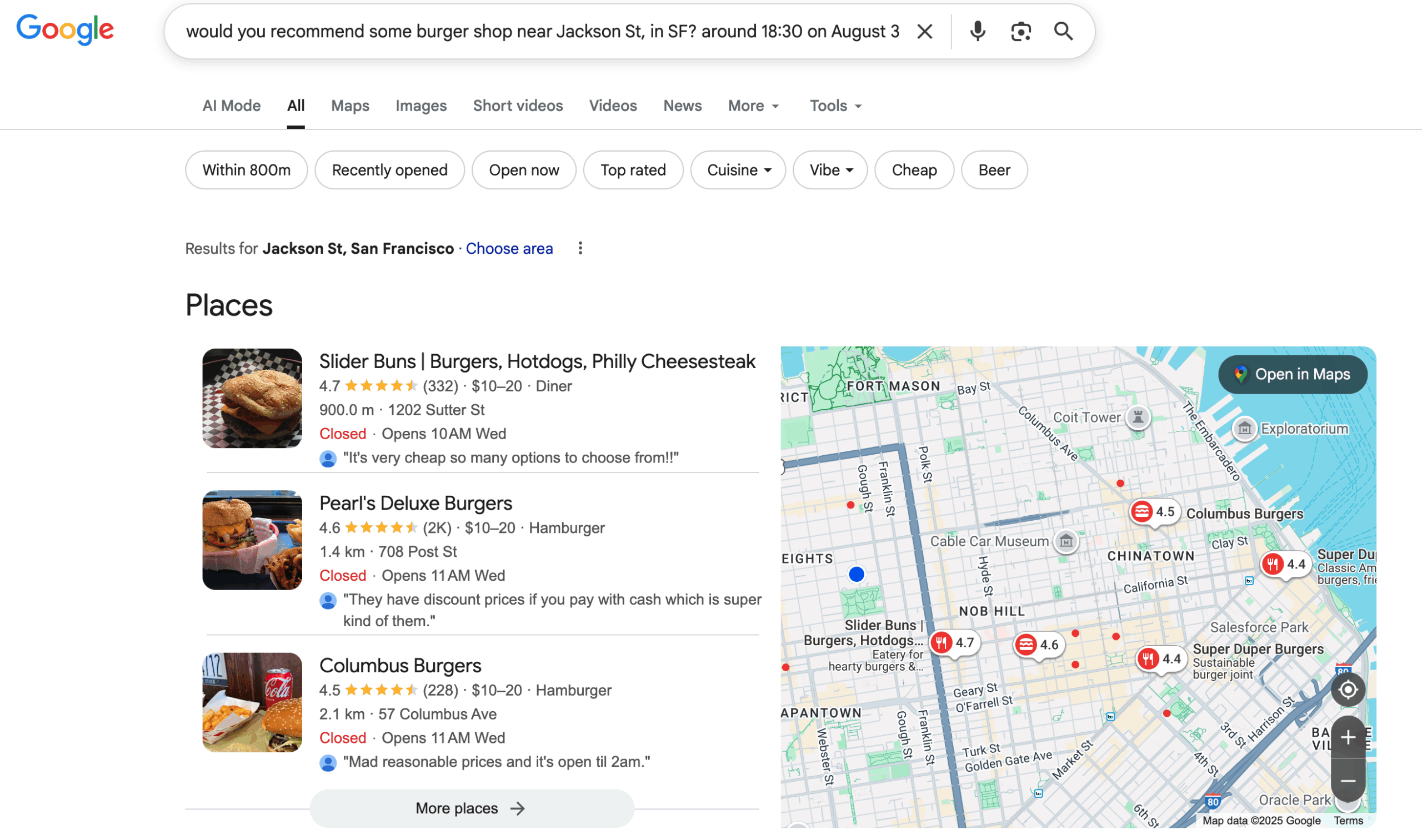Click the review "Mad reasonable prices" text
1422x840 pixels.
pyautogui.click(x=496, y=762)
